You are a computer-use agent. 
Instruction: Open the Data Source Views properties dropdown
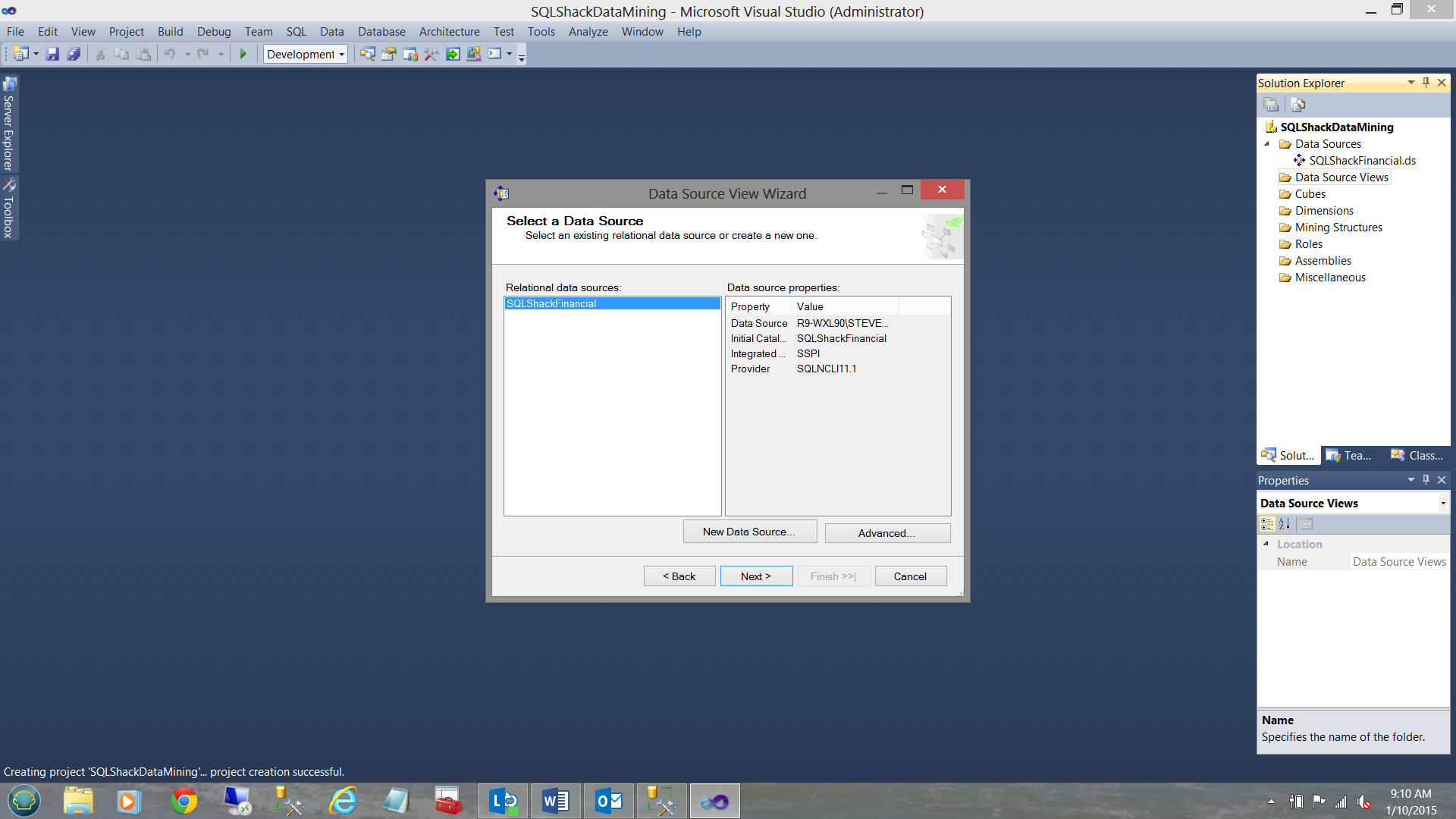click(x=1442, y=504)
